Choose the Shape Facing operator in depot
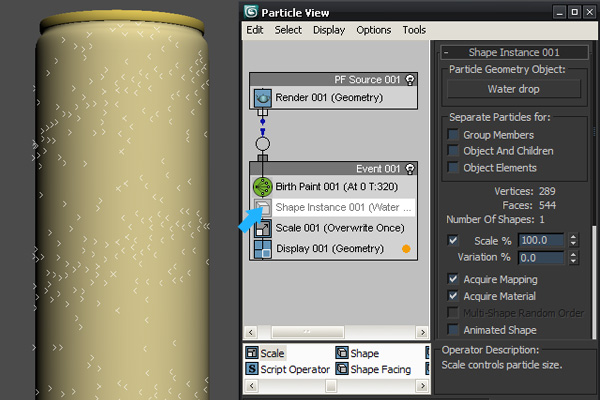 (x=342, y=370)
